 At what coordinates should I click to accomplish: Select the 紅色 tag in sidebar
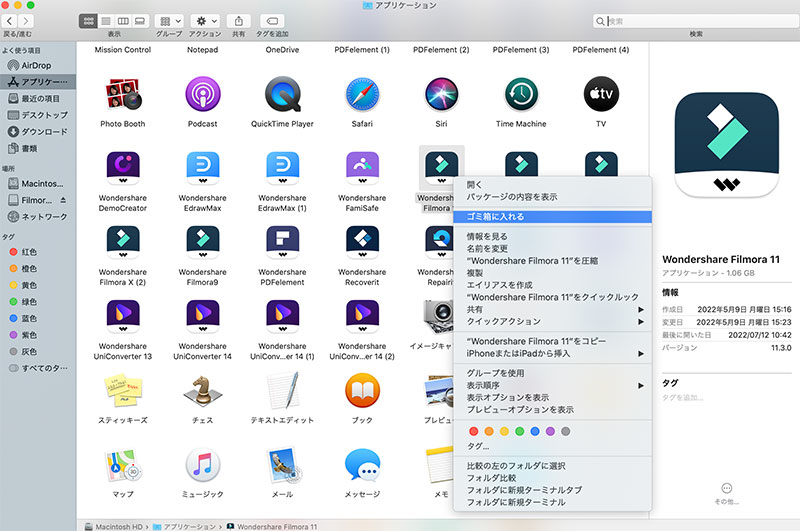[x=38, y=252]
